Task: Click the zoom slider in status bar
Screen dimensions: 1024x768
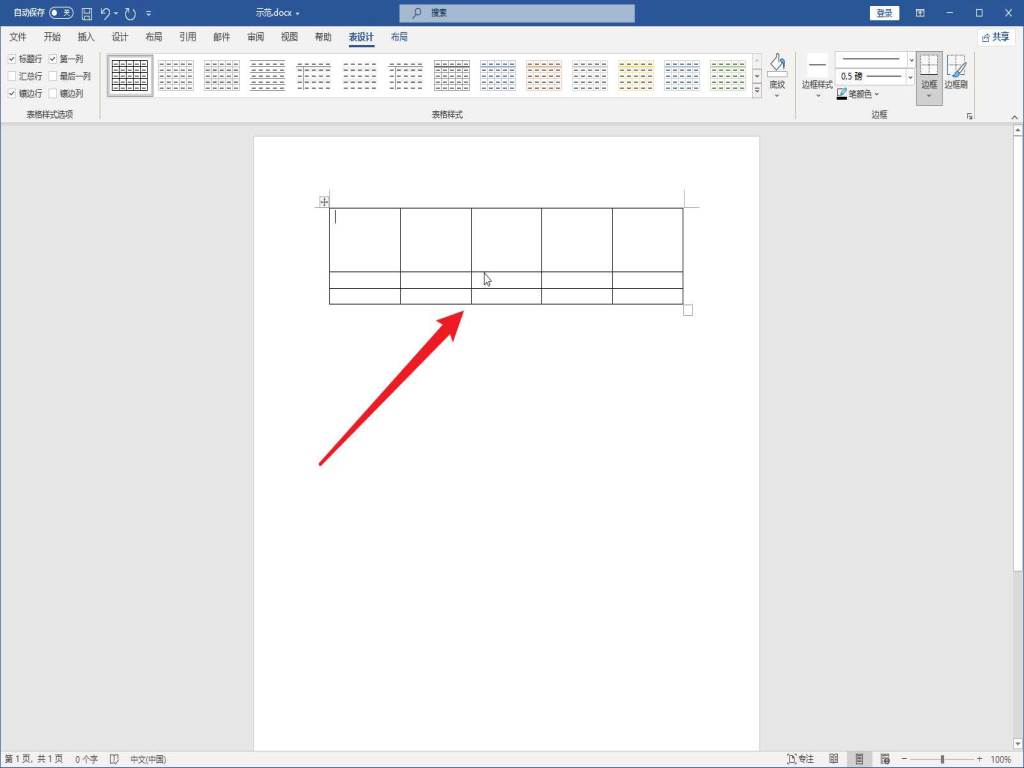Action: pos(942,759)
